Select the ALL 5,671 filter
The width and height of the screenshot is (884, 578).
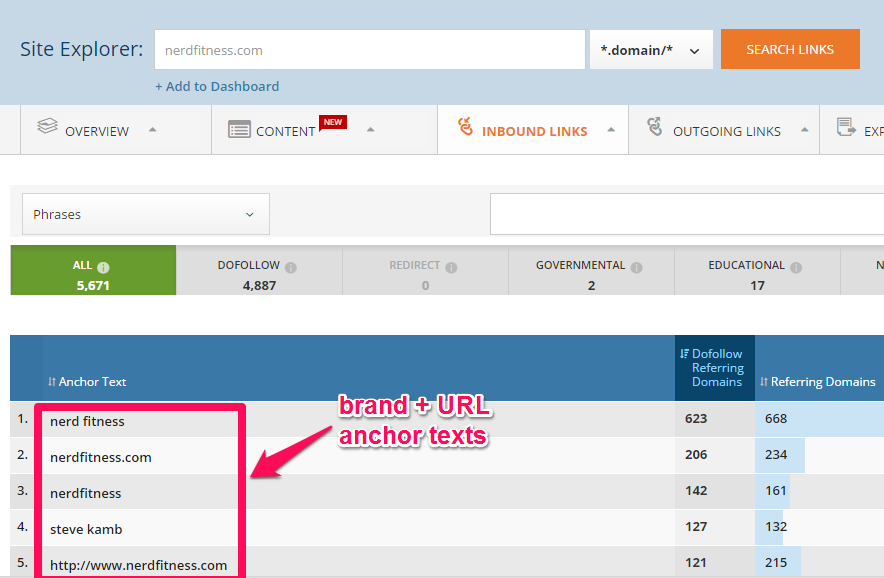pyautogui.click(x=93, y=270)
